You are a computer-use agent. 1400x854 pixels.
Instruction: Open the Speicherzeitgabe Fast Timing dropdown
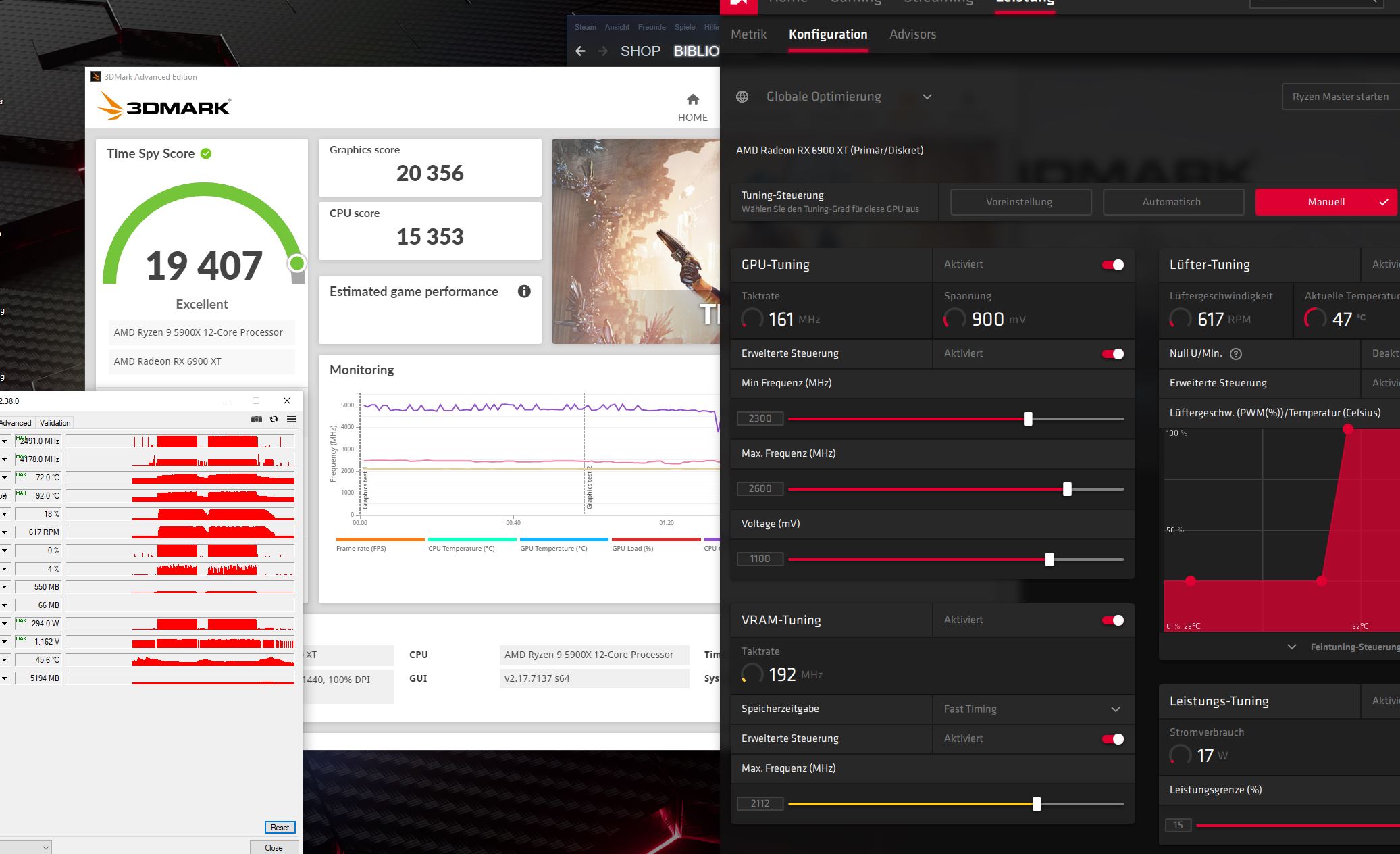coord(1115,709)
